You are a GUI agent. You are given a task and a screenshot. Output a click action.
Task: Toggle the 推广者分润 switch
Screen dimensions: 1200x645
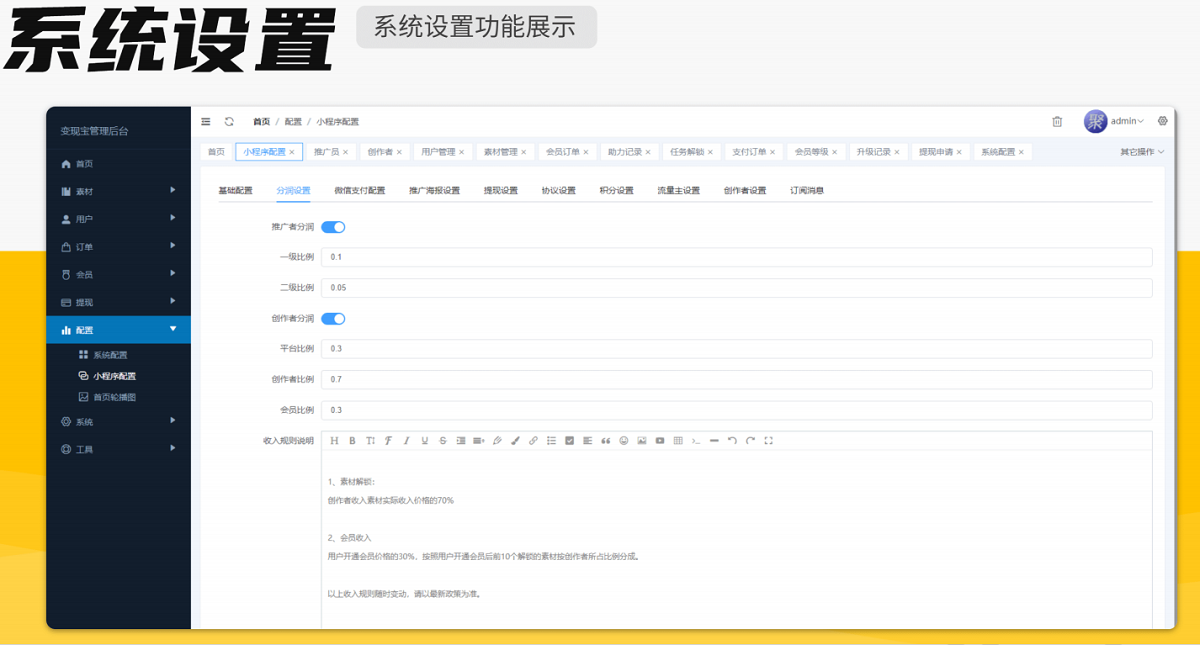(333, 227)
